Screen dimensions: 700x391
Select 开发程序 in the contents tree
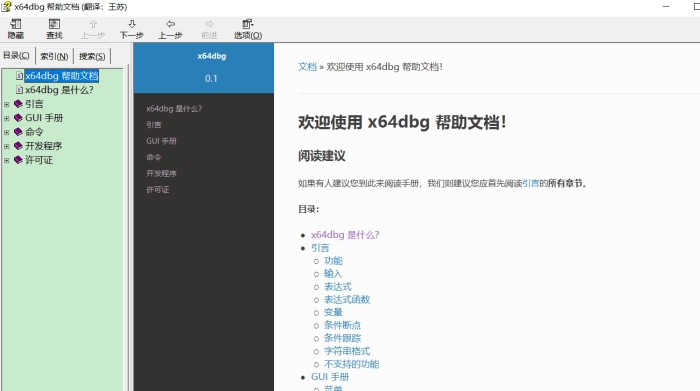click(44, 146)
